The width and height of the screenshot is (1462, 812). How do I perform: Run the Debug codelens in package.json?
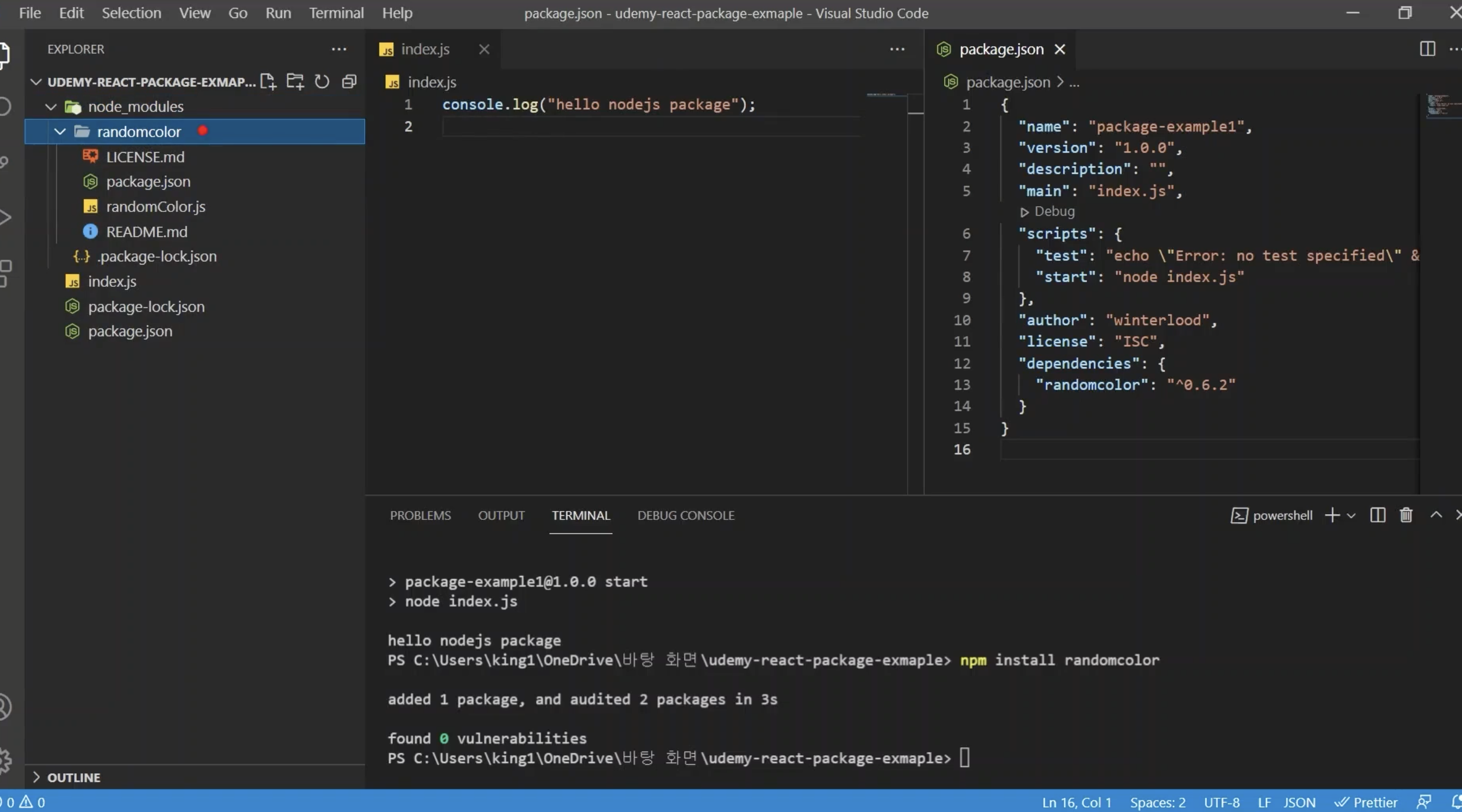click(1047, 211)
